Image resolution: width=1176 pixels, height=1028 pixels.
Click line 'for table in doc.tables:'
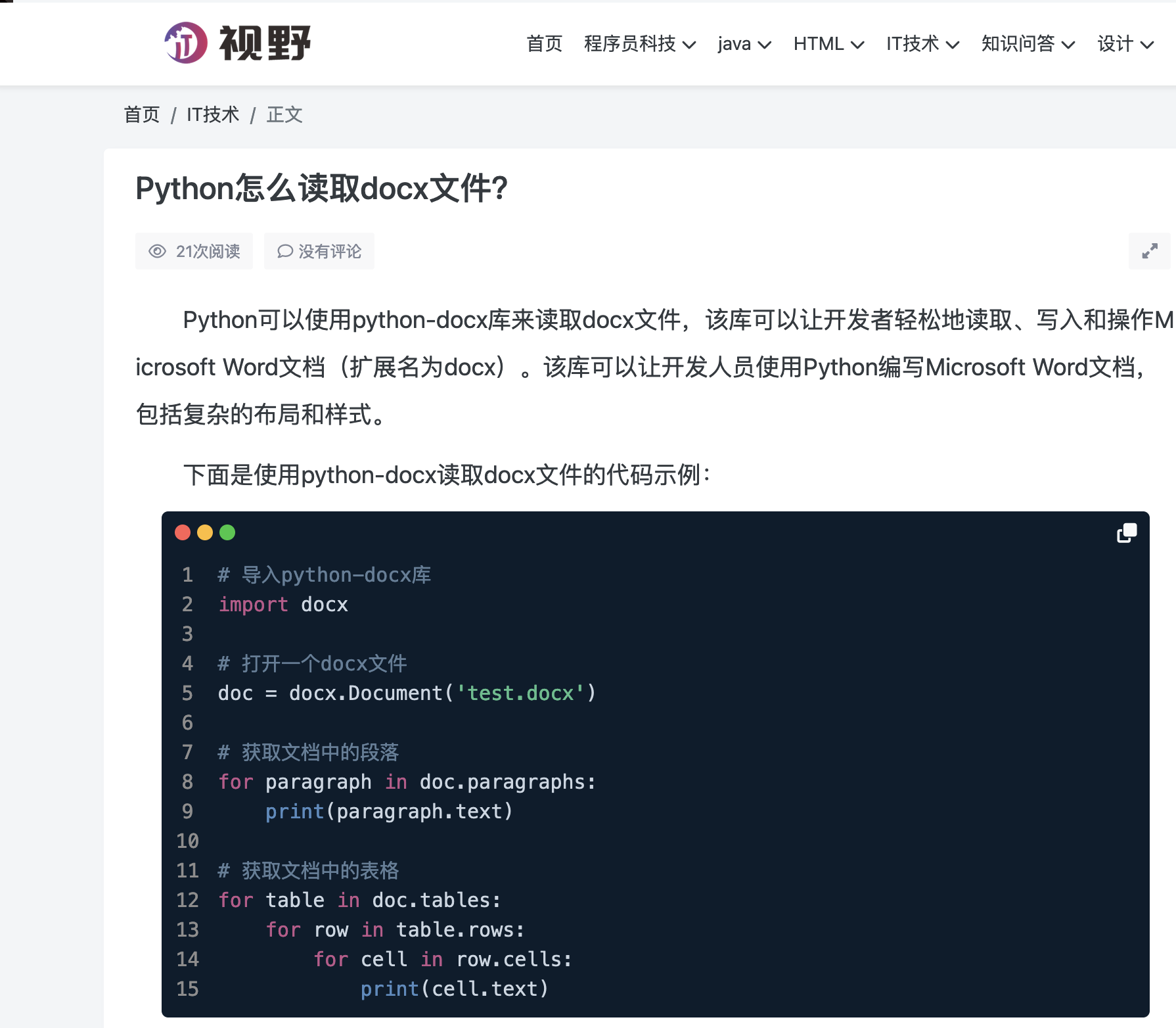360,900
